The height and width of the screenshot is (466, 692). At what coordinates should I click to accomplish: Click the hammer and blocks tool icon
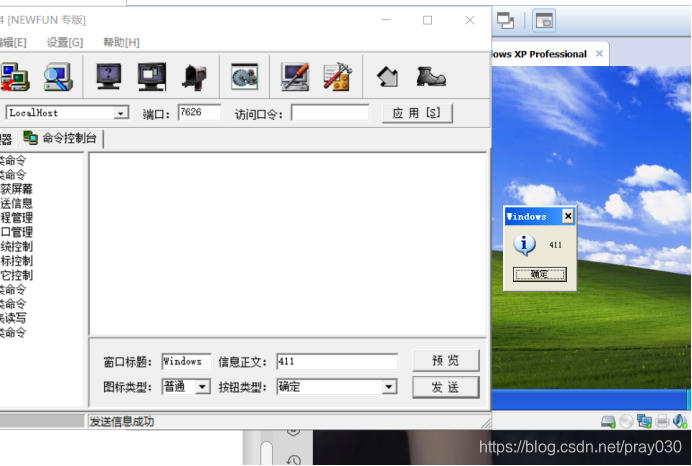337,77
